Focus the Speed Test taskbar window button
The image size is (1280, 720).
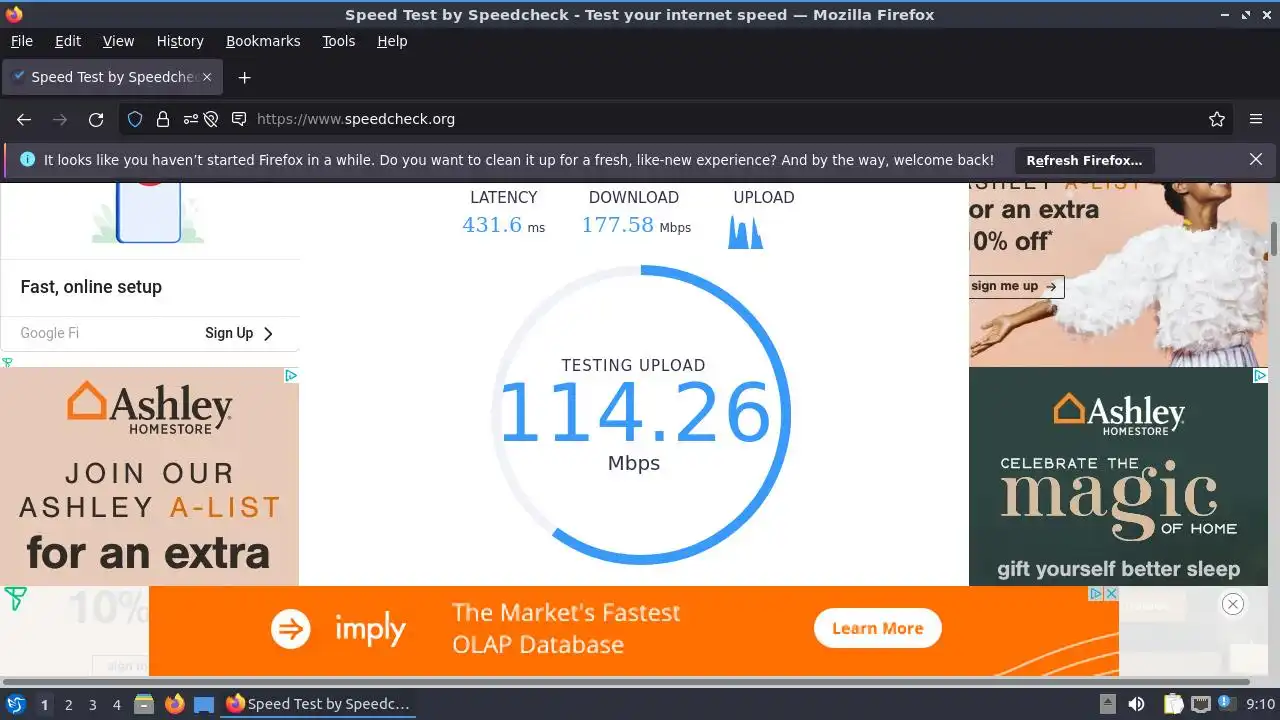click(319, 704)
